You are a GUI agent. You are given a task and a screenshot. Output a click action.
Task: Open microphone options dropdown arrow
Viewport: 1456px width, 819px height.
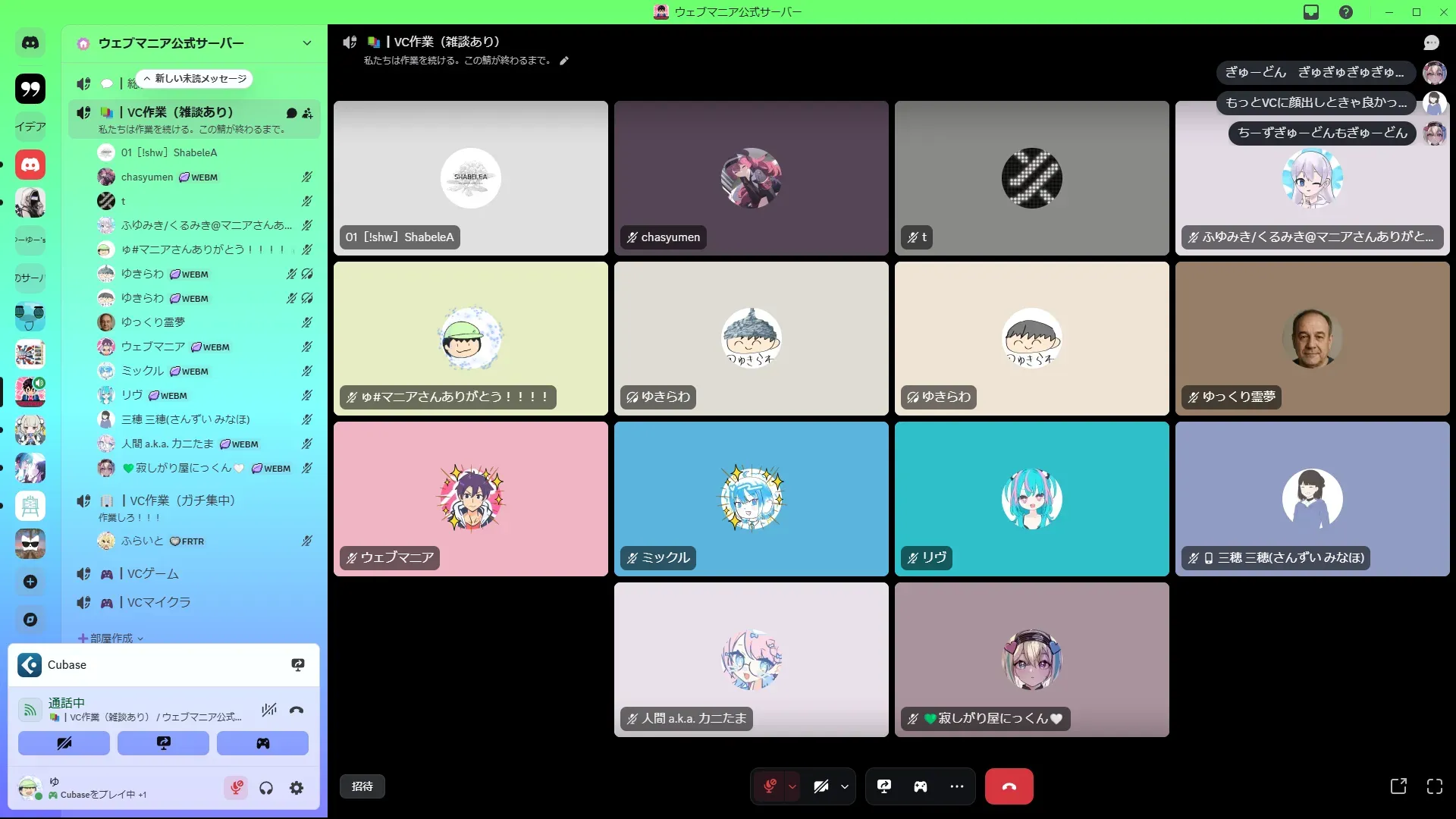click(792, 786)
